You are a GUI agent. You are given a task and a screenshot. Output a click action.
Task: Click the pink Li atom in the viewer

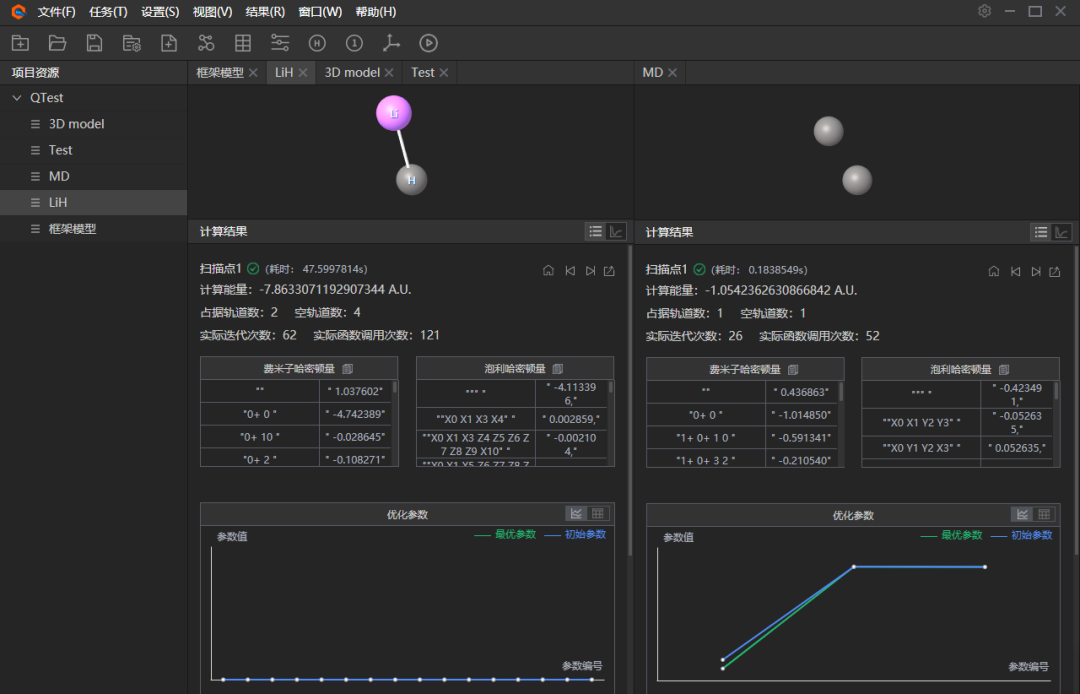394,113
